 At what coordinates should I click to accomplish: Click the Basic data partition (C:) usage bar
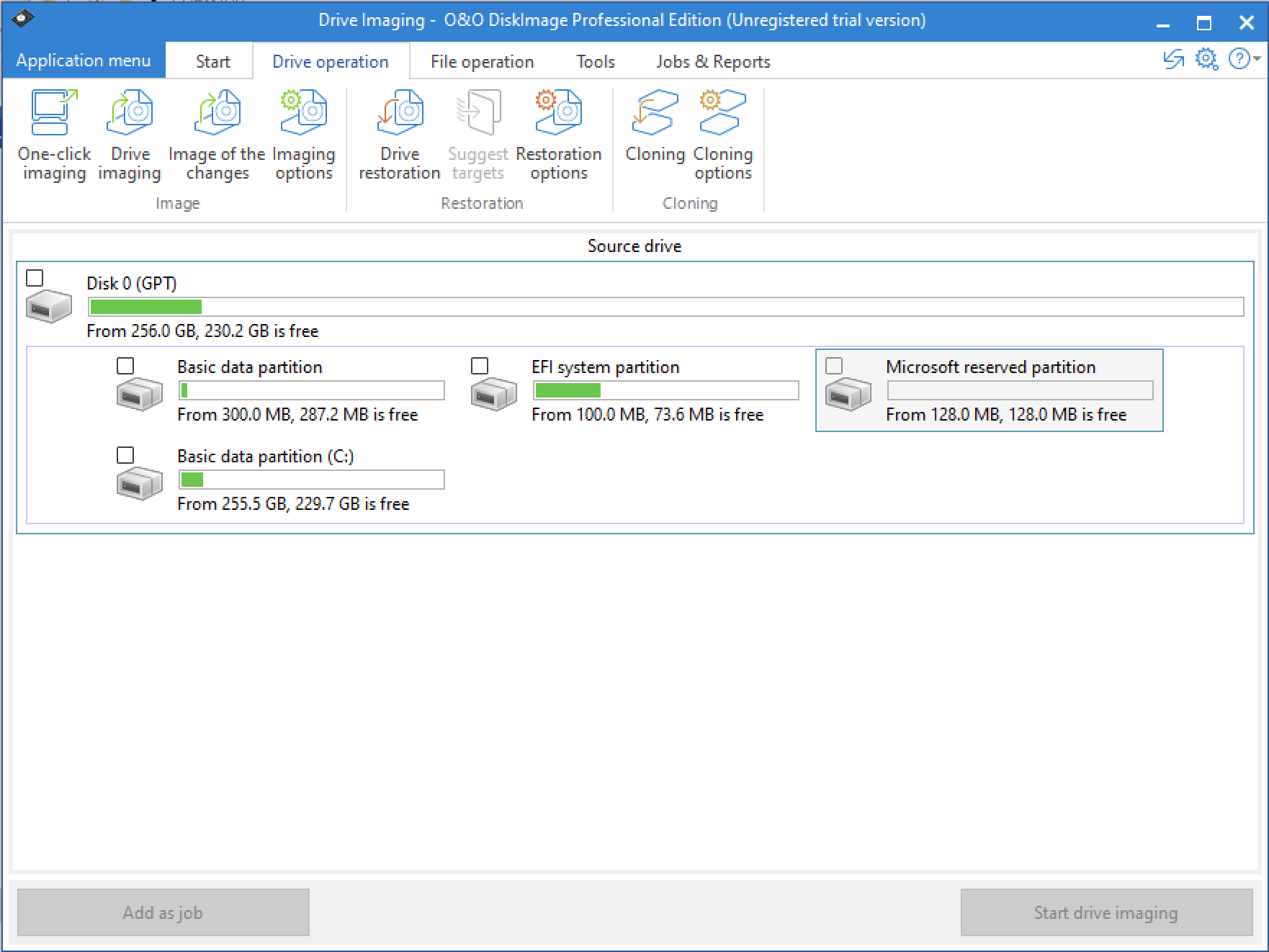(x=311, y=480)
